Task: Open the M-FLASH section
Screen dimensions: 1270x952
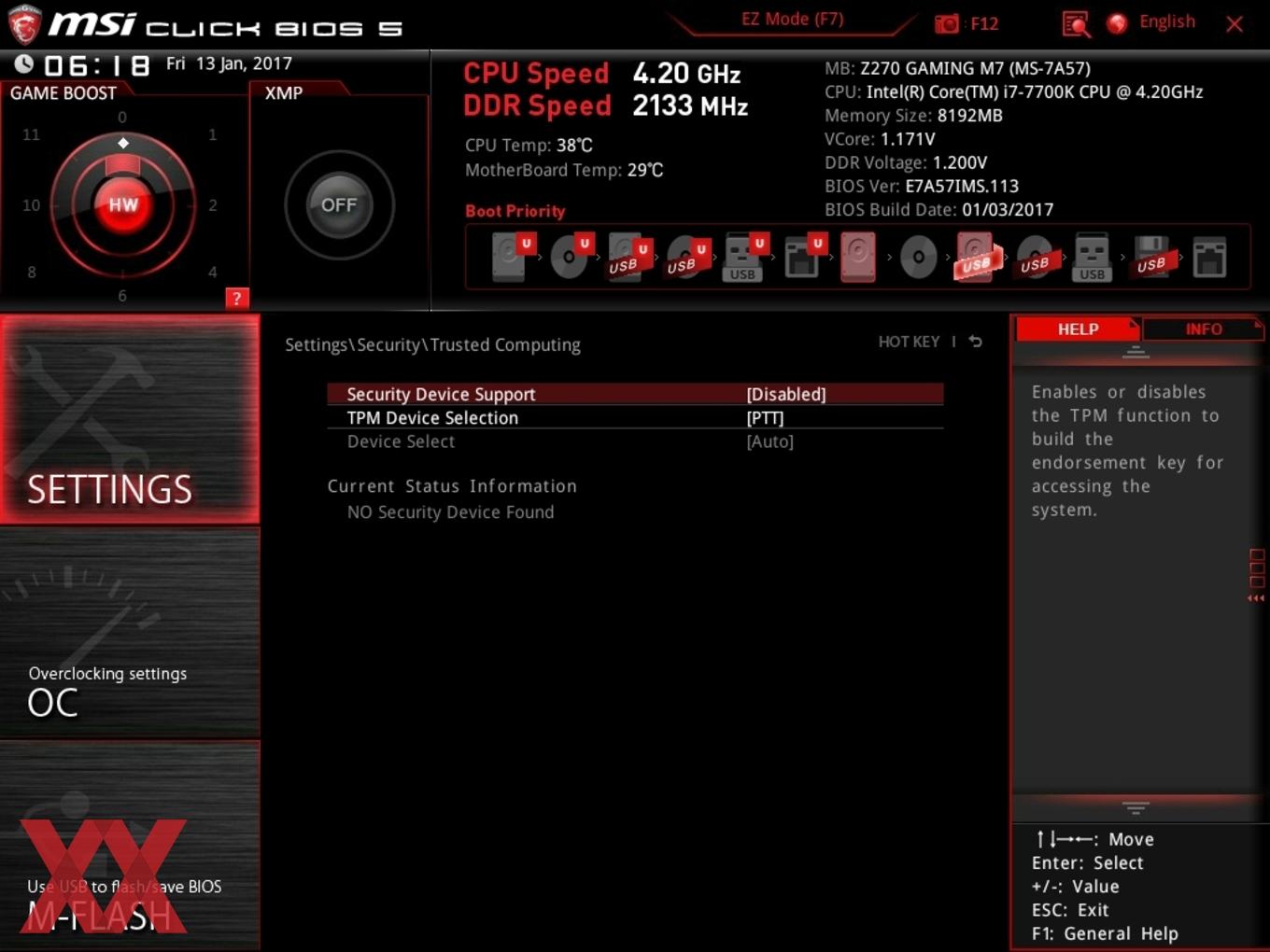Action: point(130,847)
